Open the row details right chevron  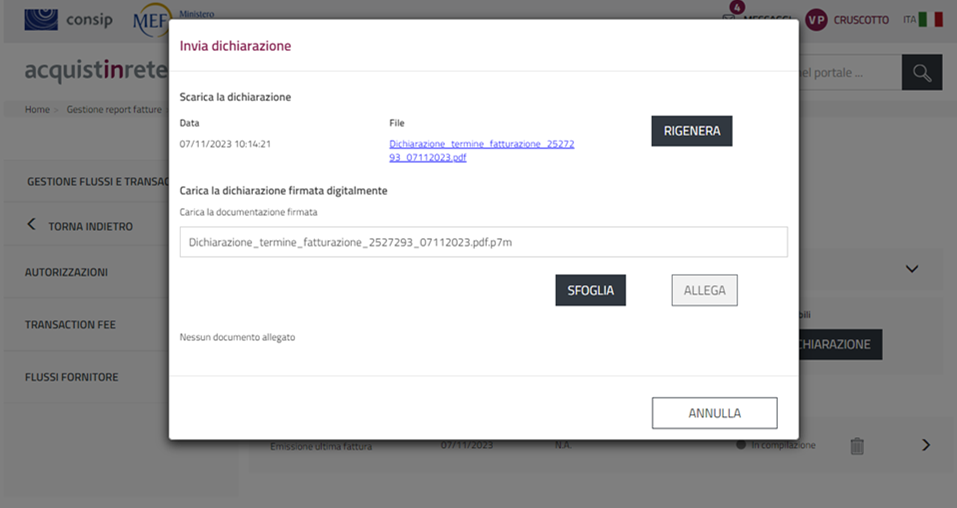[925, 445]
